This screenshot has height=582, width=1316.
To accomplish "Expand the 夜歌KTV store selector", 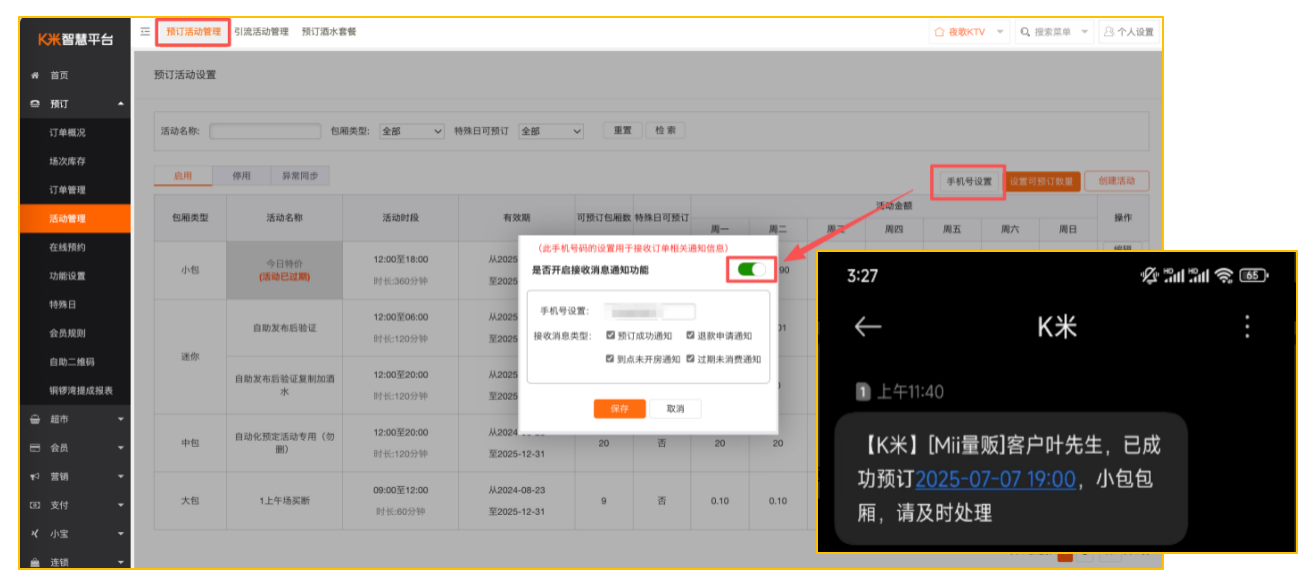I will (x=968, y=32).
